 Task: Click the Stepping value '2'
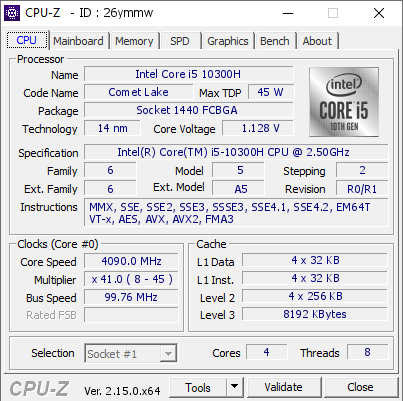(x=362, y=170)
